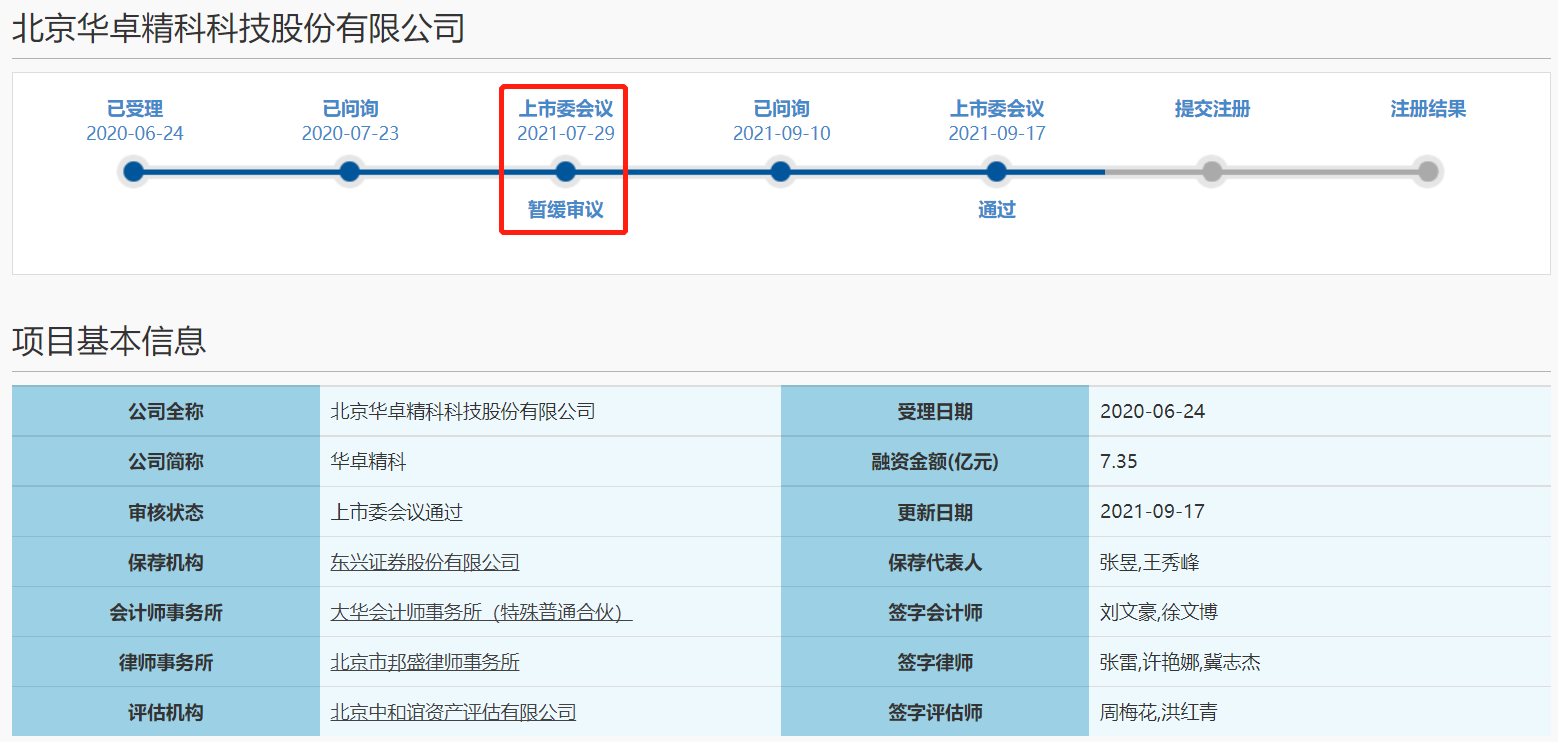This screenshot has height=742, width=1558.
Task: Click the 2021-07-29 上市委会议 timeline dot
Action: [565, 172]
